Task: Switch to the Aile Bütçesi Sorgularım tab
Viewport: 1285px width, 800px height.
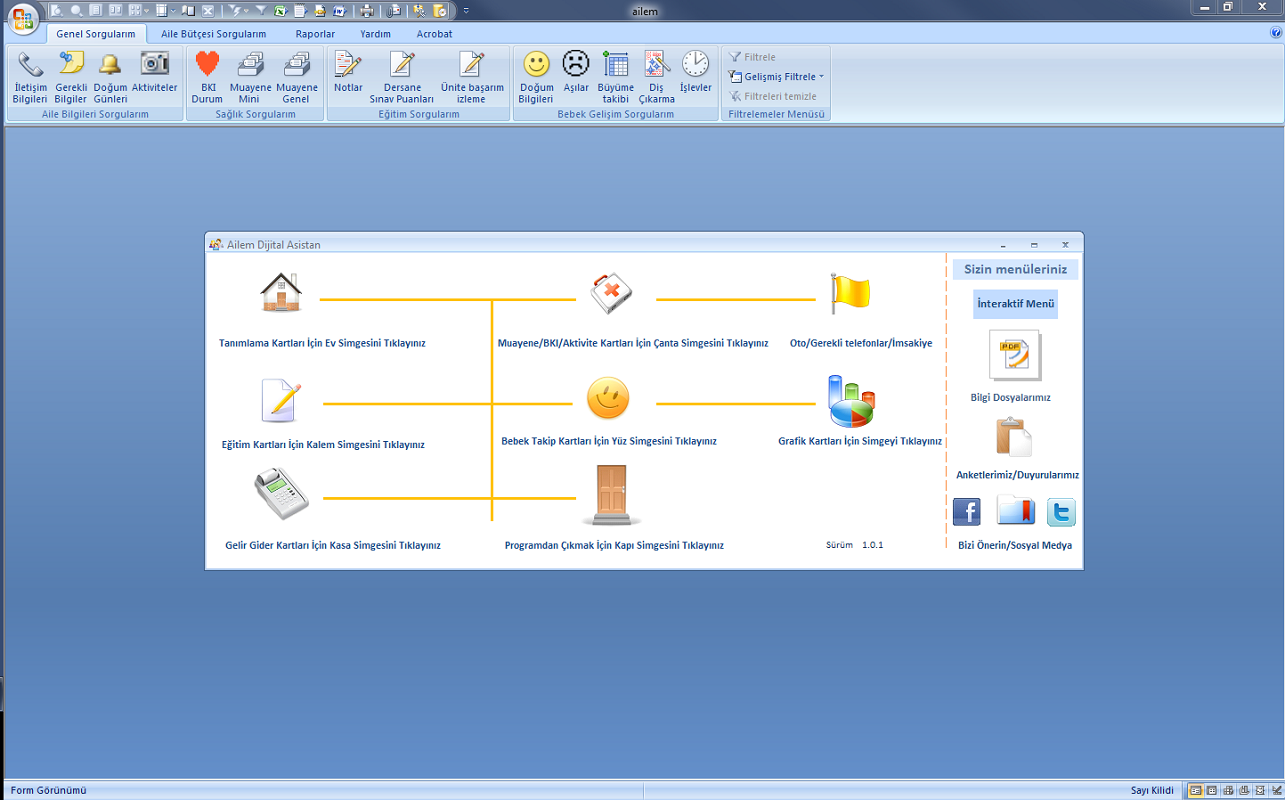Action: [213, 34]
